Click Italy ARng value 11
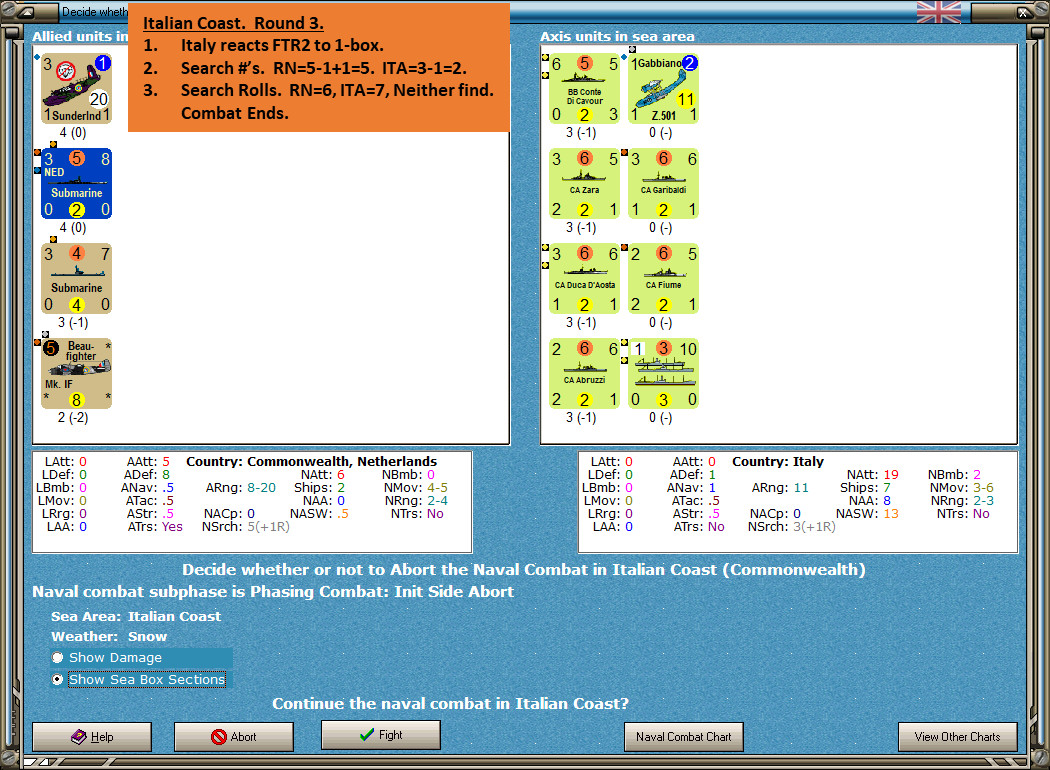 801,487
